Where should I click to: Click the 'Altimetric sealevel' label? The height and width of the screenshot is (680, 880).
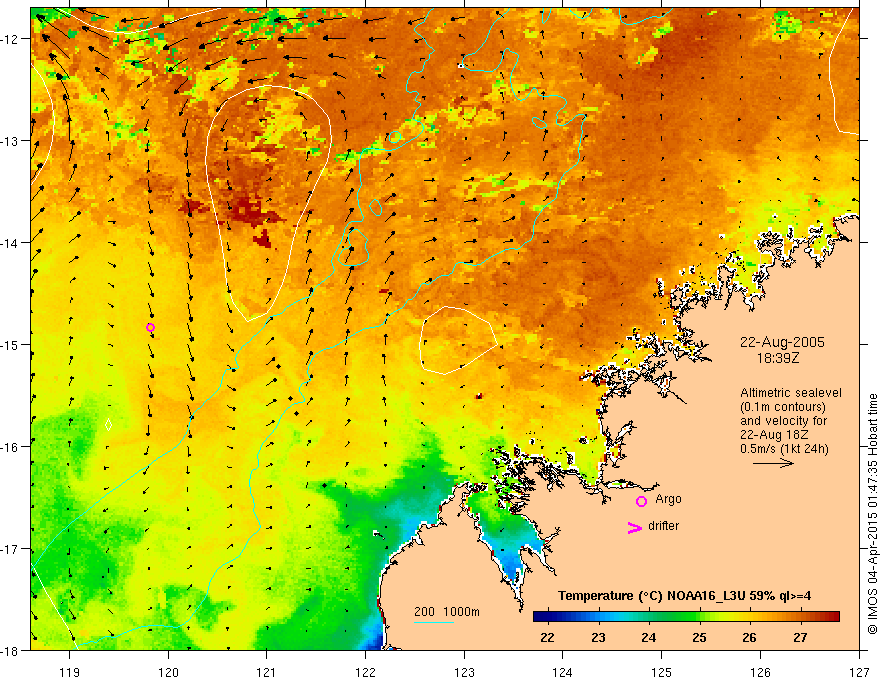click(791, 393)
